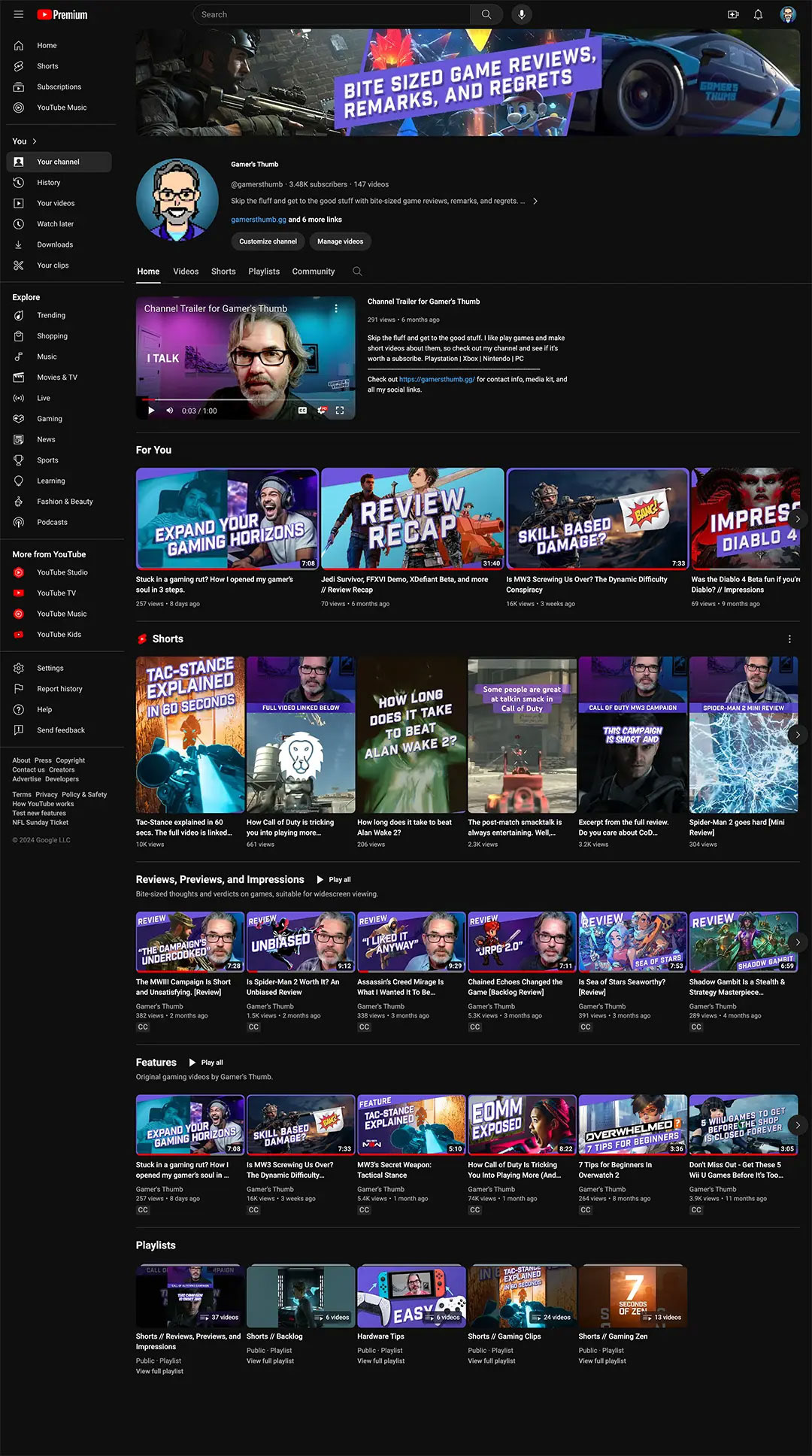Open the account avatar menu

788,14
